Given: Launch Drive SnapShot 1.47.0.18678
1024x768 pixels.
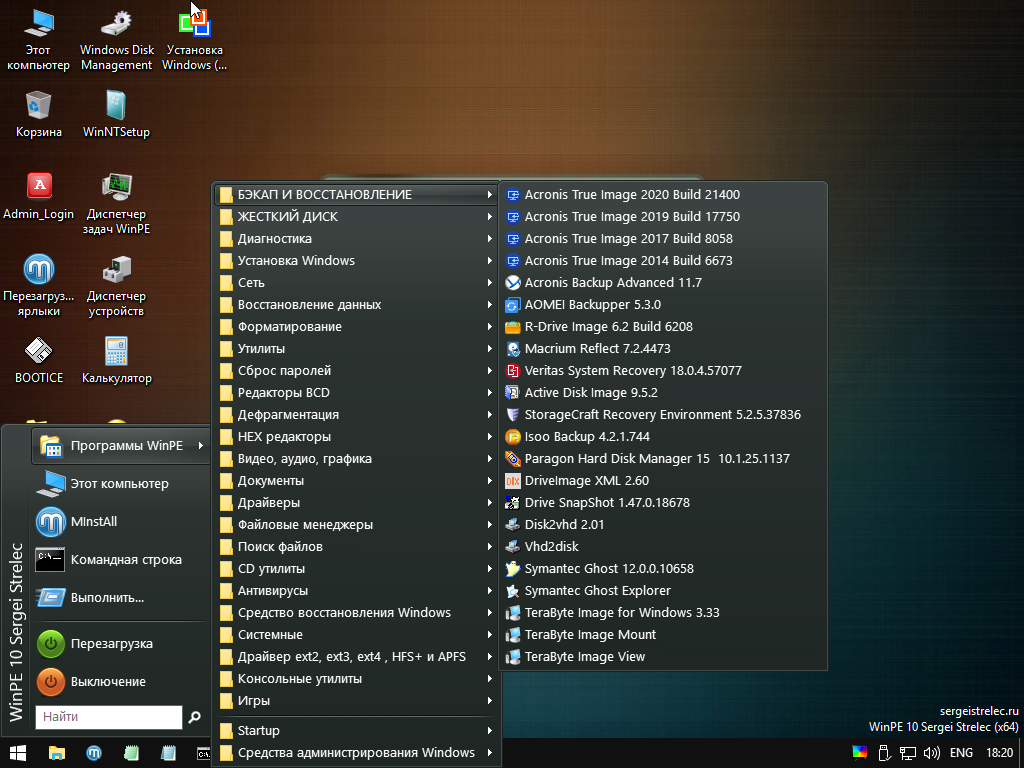Looking at the screenshot, I should pyautogui.click(x=663, y=503).
